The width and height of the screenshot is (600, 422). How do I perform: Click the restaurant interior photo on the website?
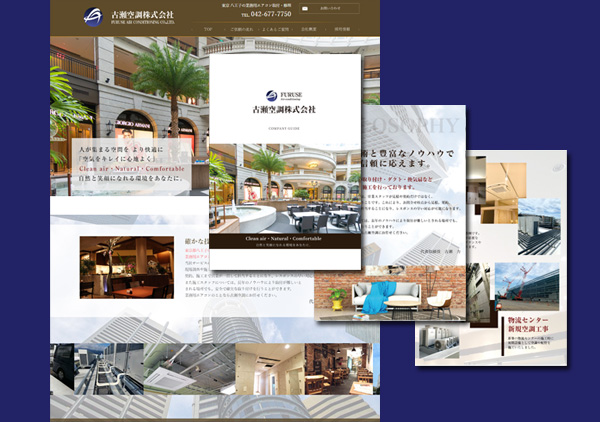coord(127,267)
